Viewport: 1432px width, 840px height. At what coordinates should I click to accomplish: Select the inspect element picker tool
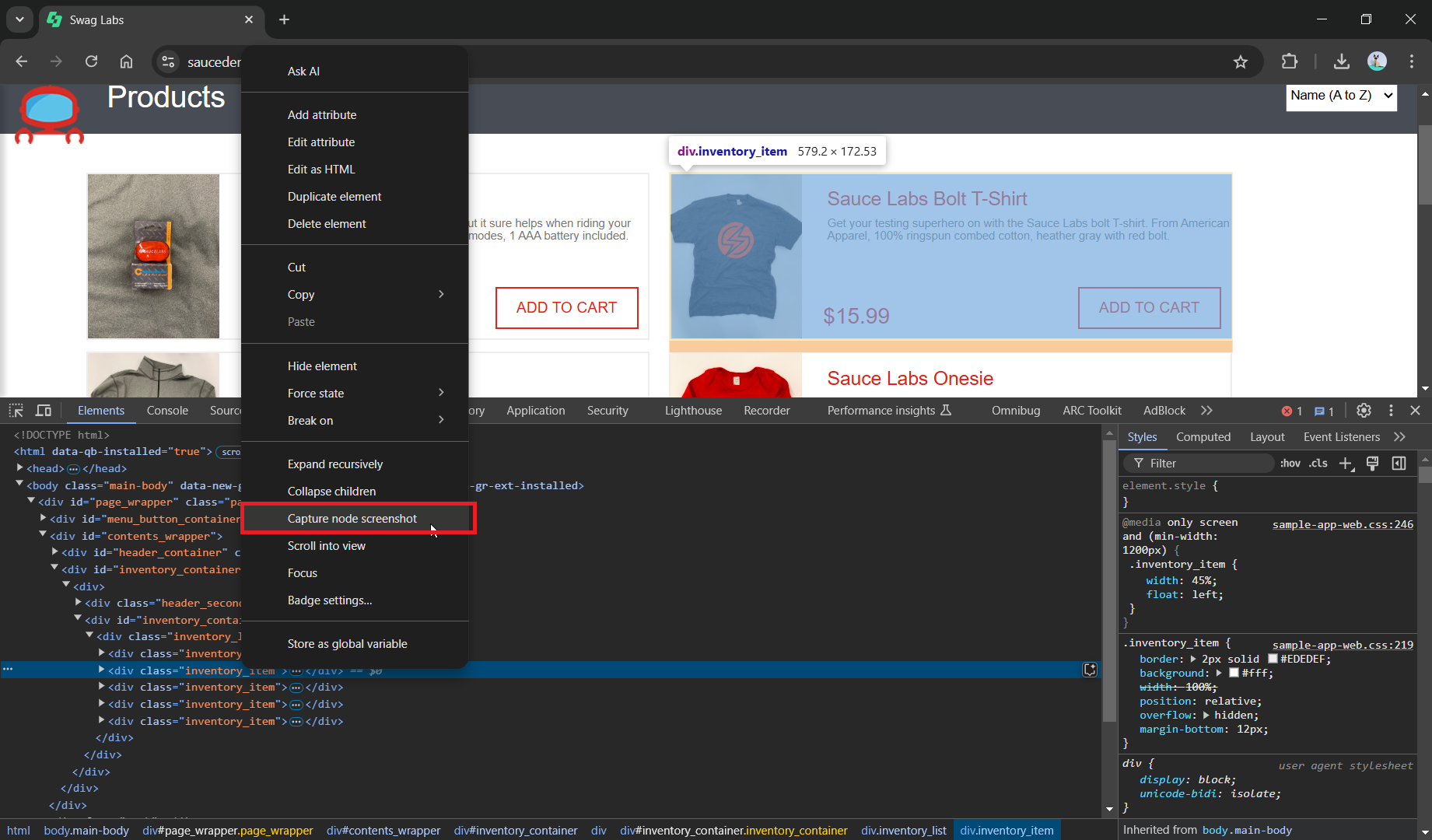click(x=16, y=410)
